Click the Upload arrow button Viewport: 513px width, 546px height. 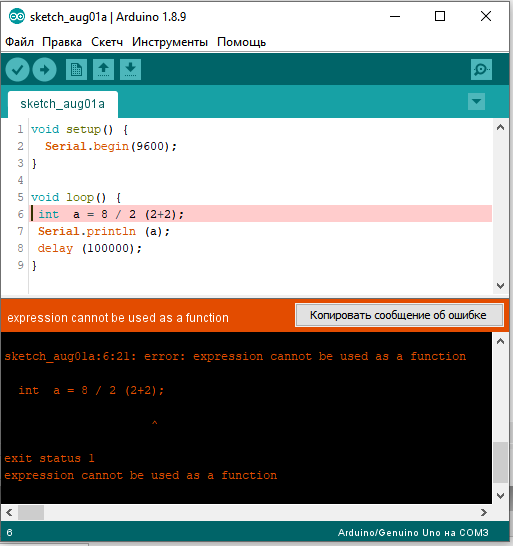(44, 70)
